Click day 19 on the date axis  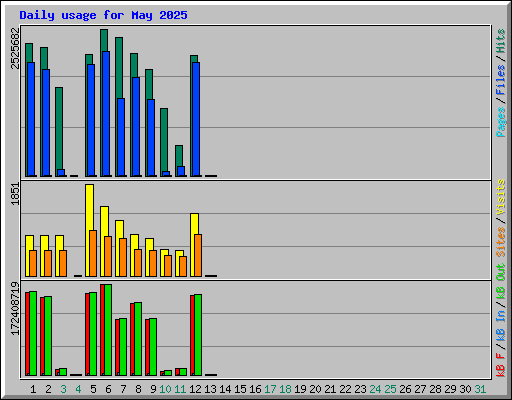(x=300, y=389)
